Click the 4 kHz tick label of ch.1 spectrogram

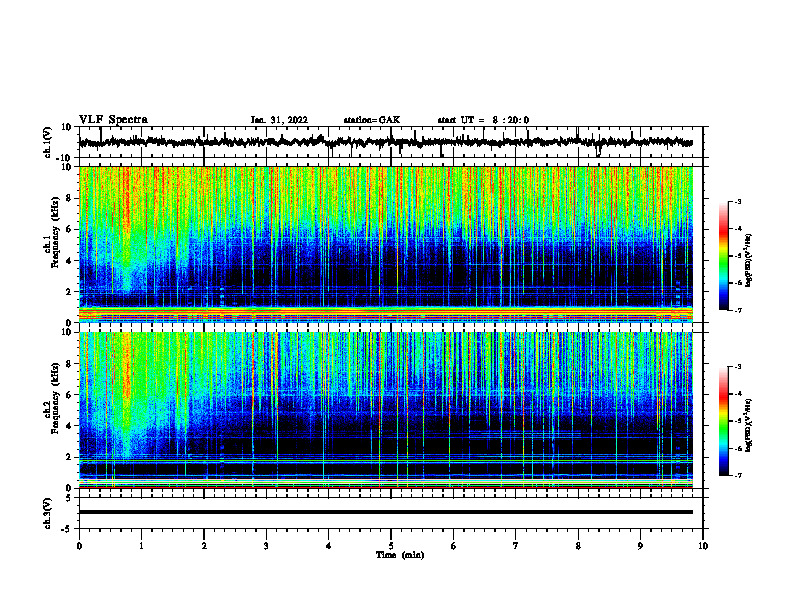[x=70, y=261]
